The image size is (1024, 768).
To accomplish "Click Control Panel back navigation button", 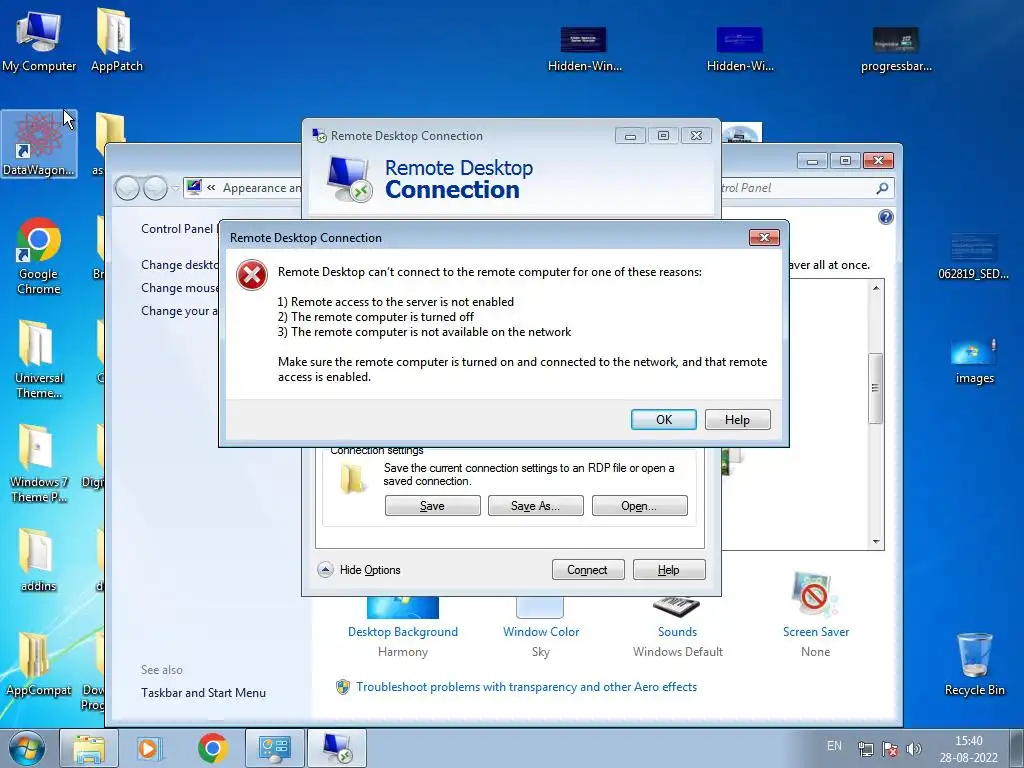I will (x=127, y=189).
